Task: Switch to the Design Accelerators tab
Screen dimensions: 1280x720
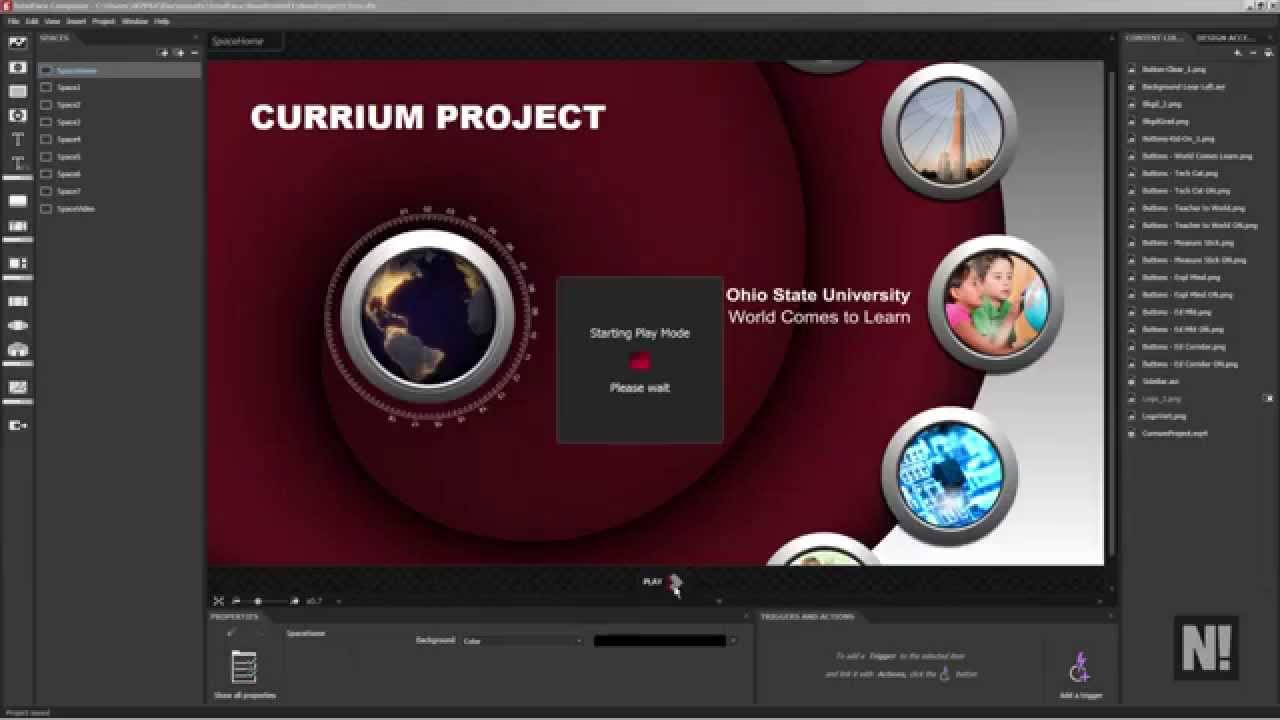Action: click(1228, 38)
